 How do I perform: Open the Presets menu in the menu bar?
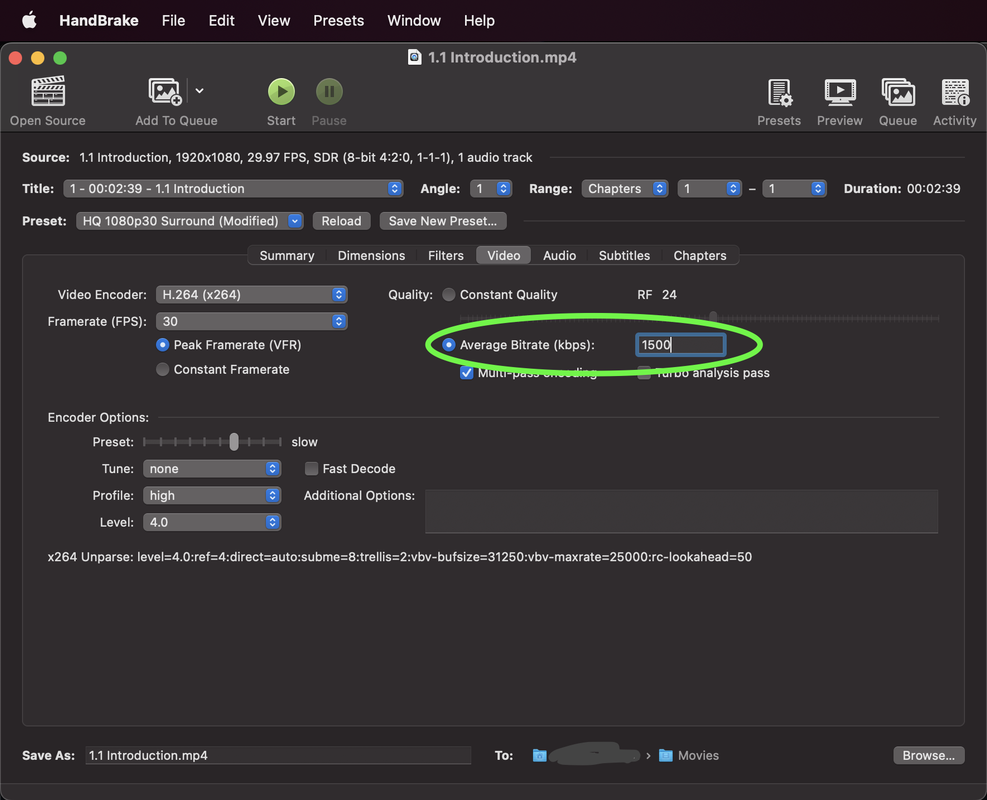point(339,20)
